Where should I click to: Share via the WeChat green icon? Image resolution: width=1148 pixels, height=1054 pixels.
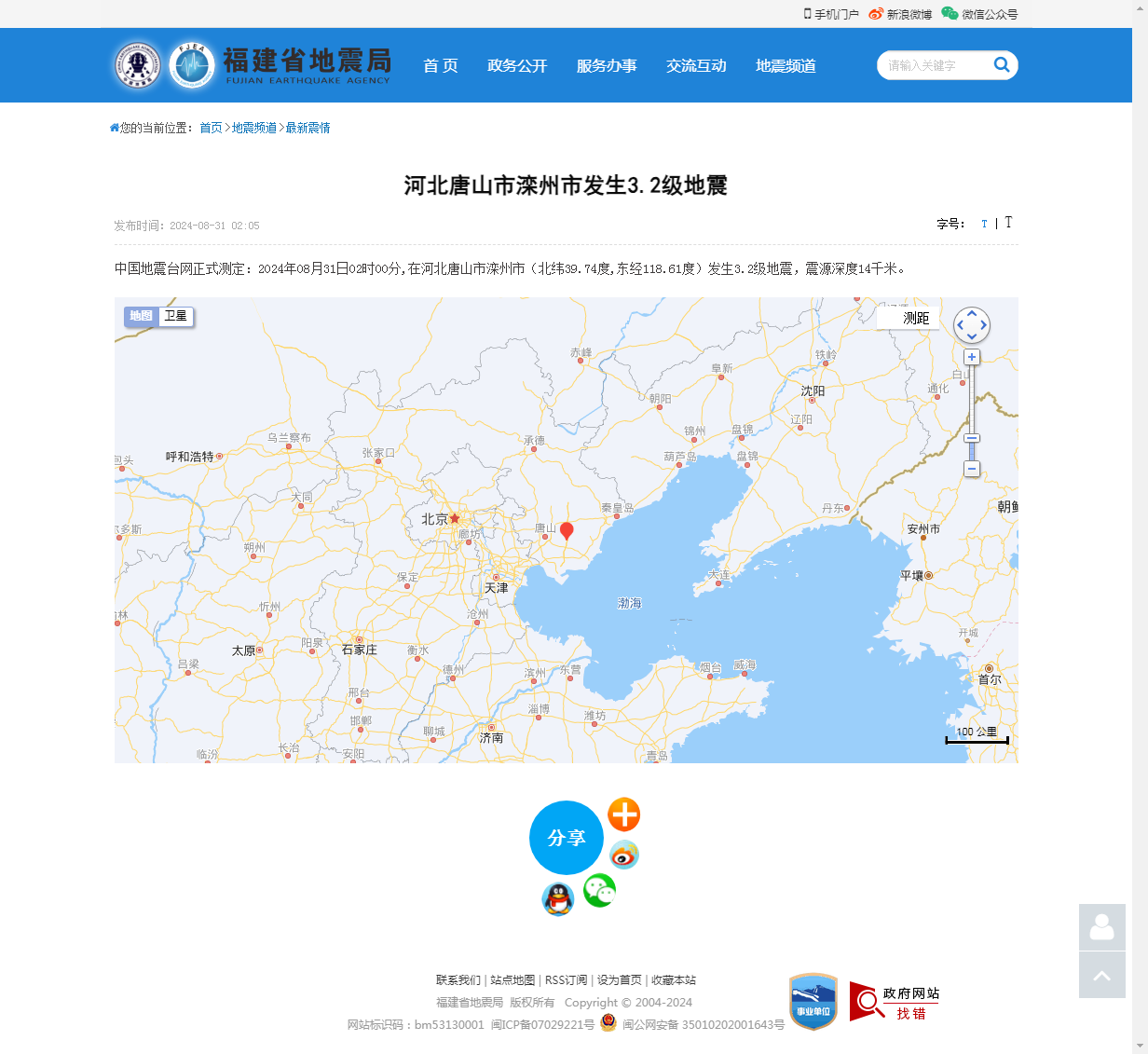pos(599,891)
